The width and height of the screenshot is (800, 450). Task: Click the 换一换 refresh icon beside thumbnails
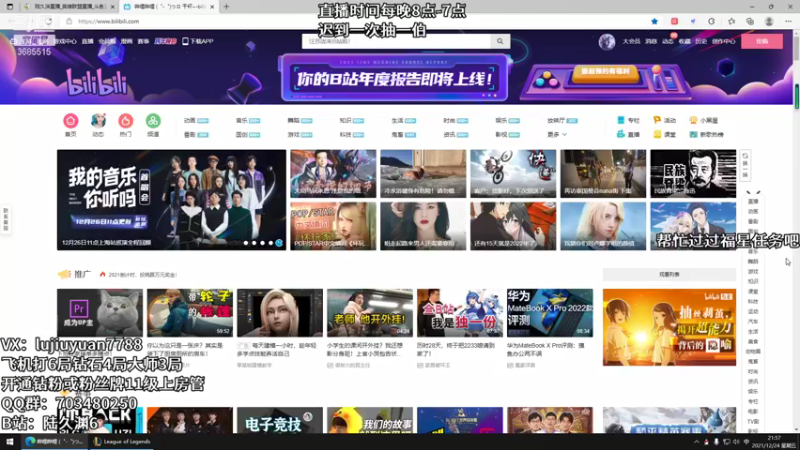745,165
